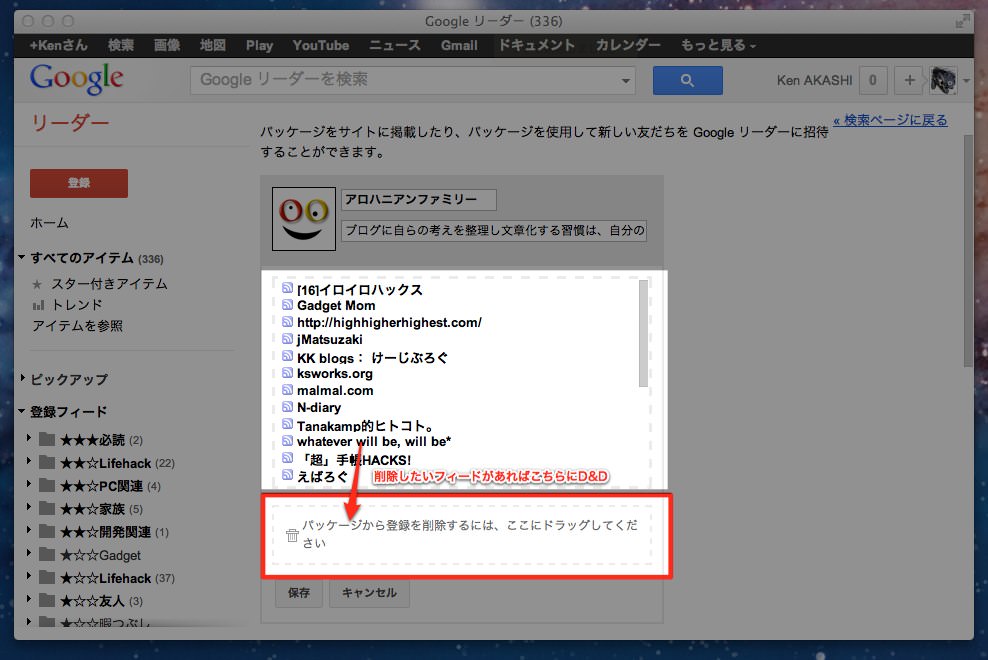Click the red 登録 subscribe button
Viewport: 988px width, 660px height.
click(79, 183)
